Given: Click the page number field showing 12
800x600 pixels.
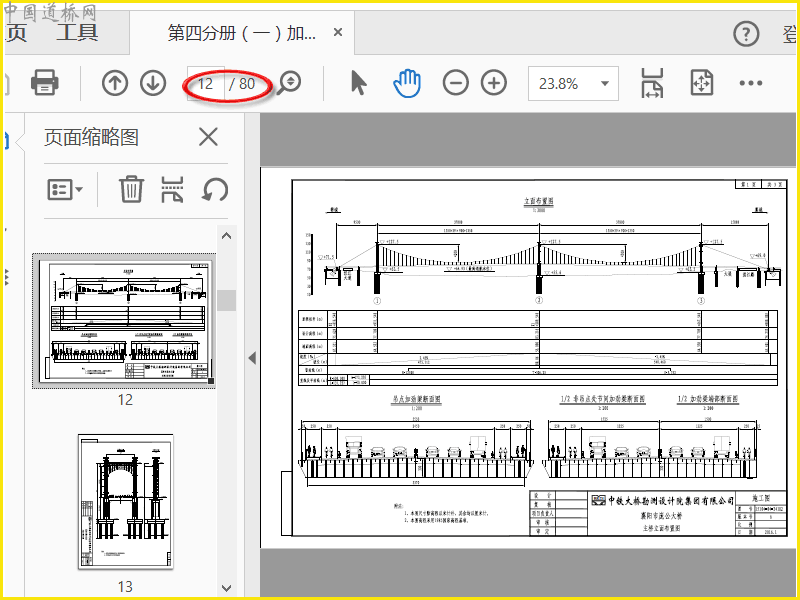Looking at the screenshot, I should point(206,83).
